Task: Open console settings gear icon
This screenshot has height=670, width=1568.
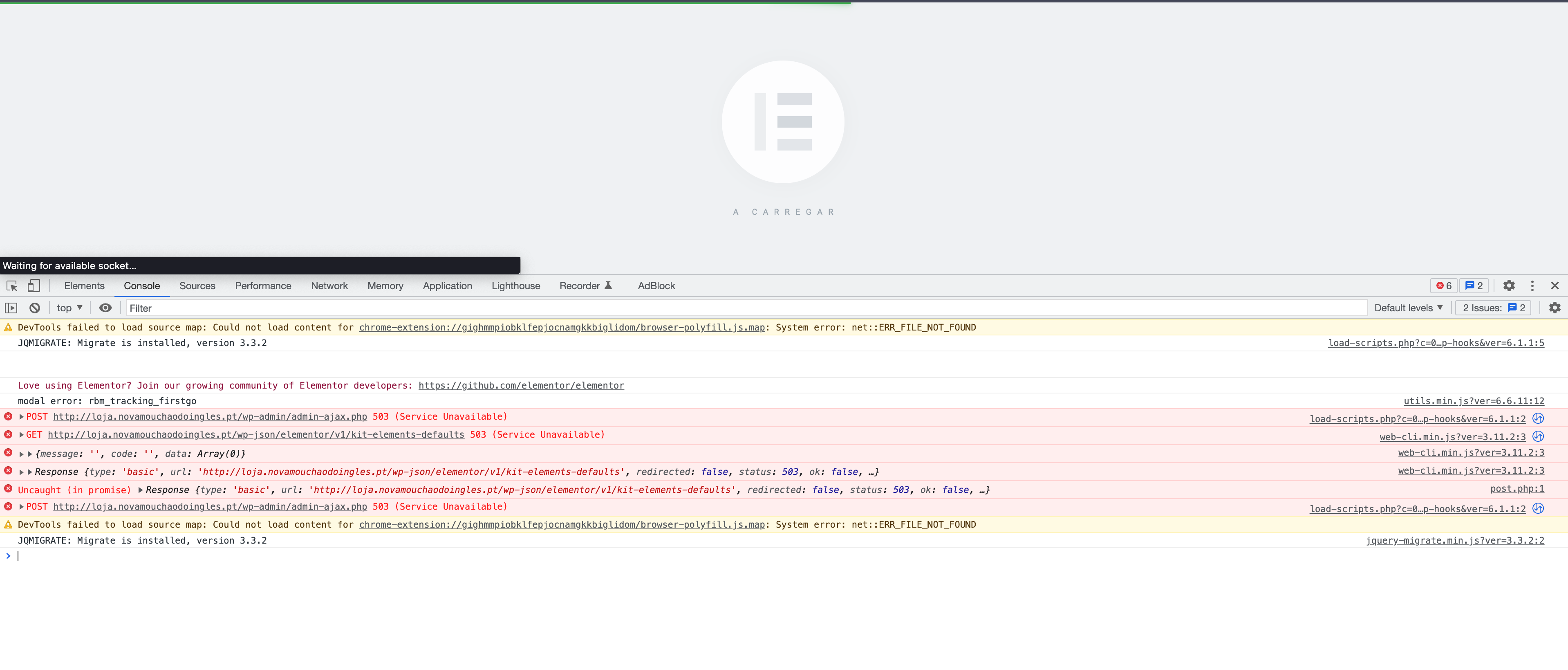Action: [1554, 308]
